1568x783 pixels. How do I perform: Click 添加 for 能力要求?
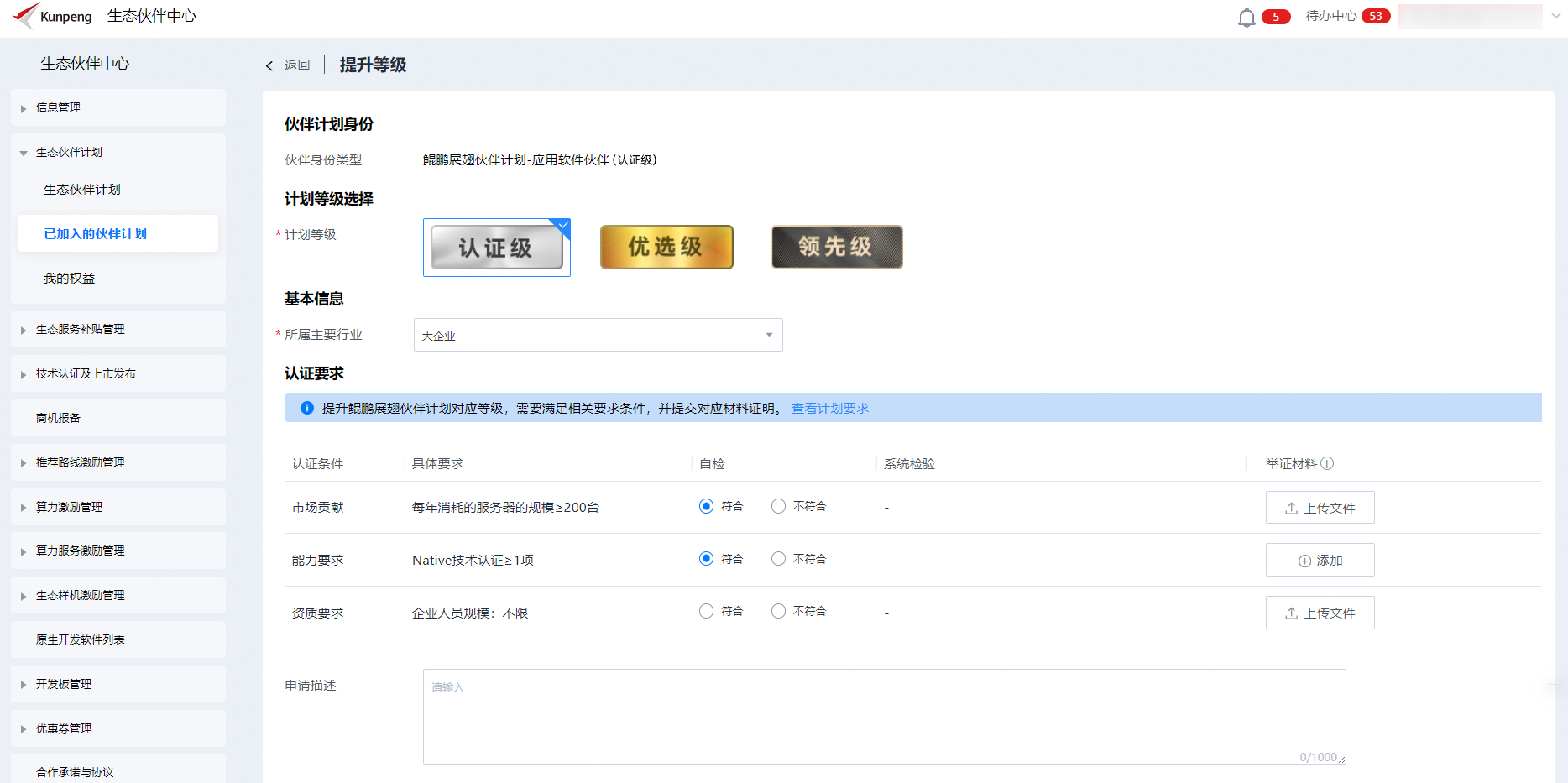point(1320,560)
